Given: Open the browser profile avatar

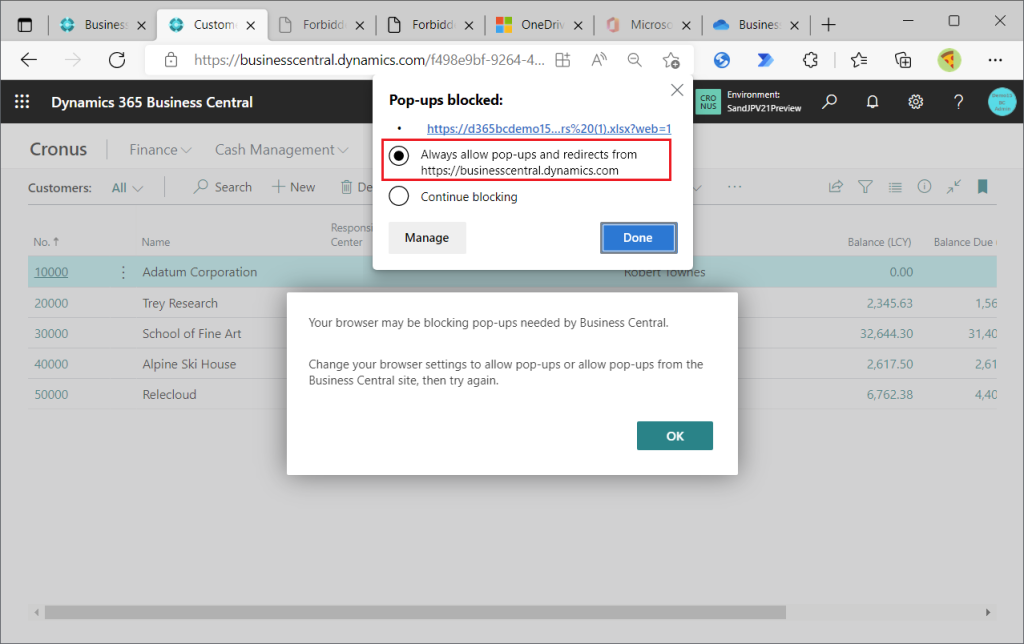Looking at the screenshot, I should (x=949, y=60).
